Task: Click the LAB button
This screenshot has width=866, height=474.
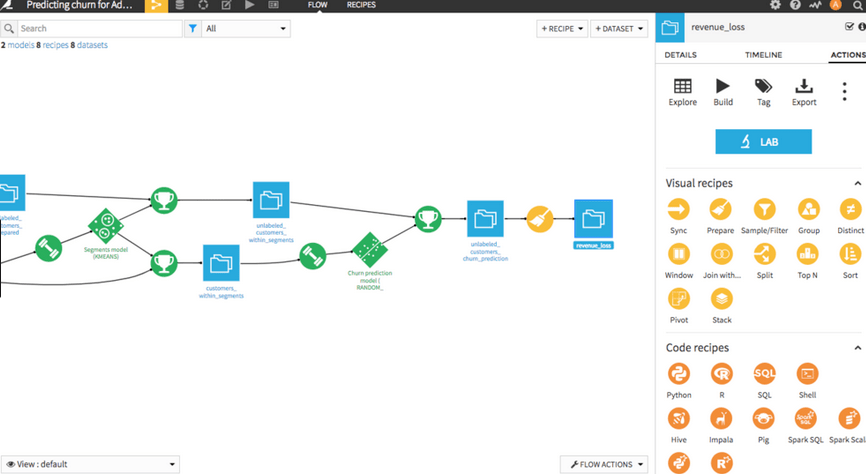Action: 763,142
